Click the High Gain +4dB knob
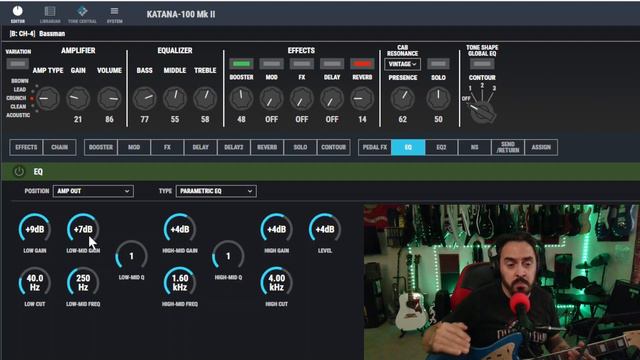This screenshot has height=360, width=640. (276, 229)
